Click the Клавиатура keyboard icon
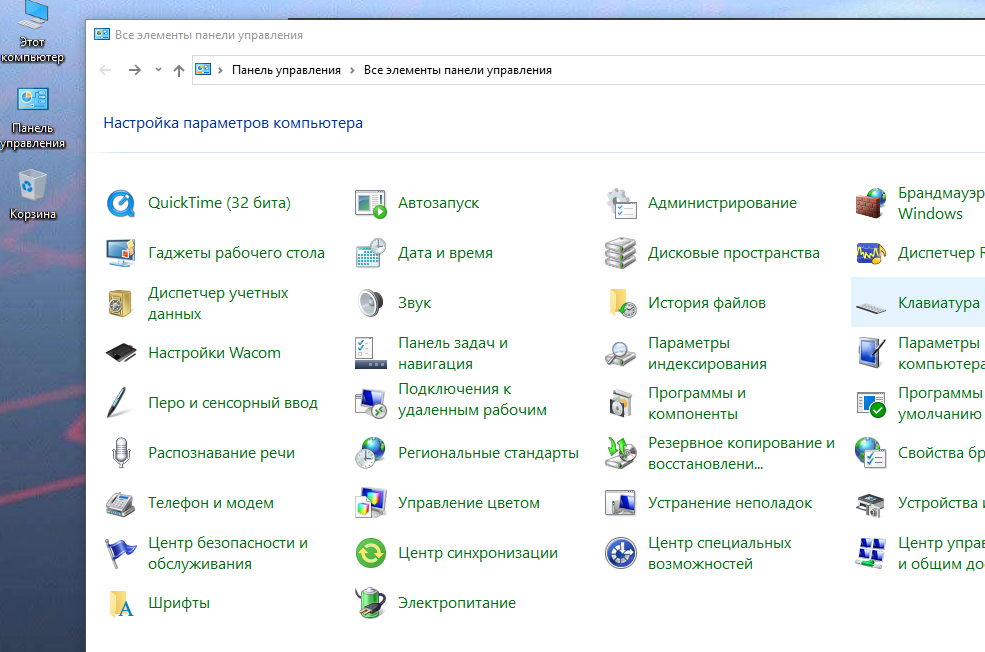 coord(871,308)
